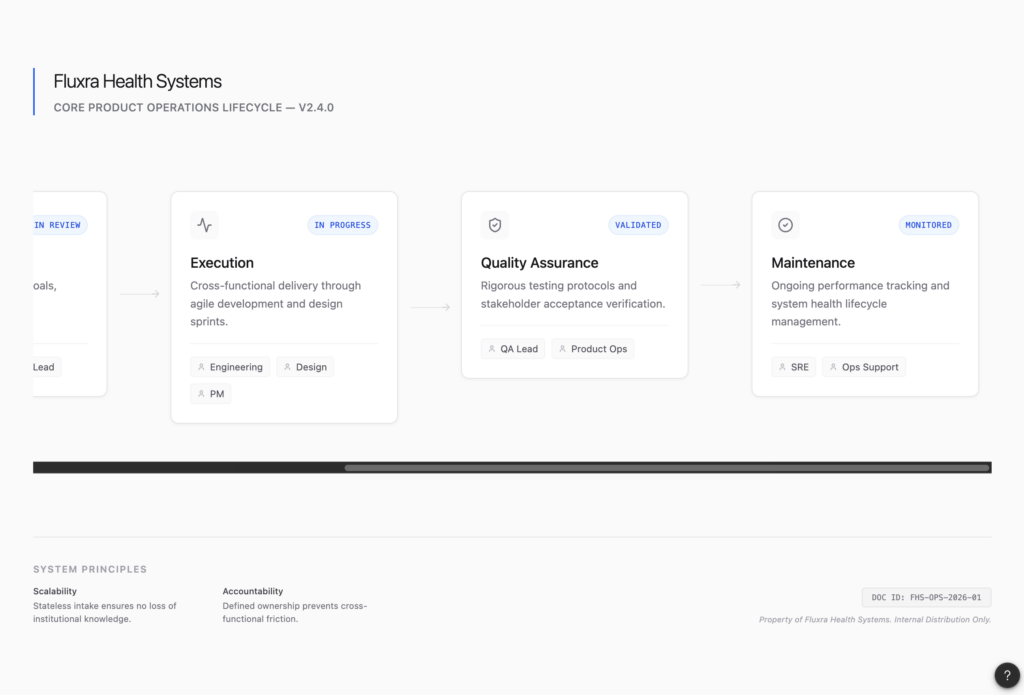Click the Maintenance check-circle icon
The width and height of the screenshot is (1024, 695).
pyautogui.click(x=786, y=225)
